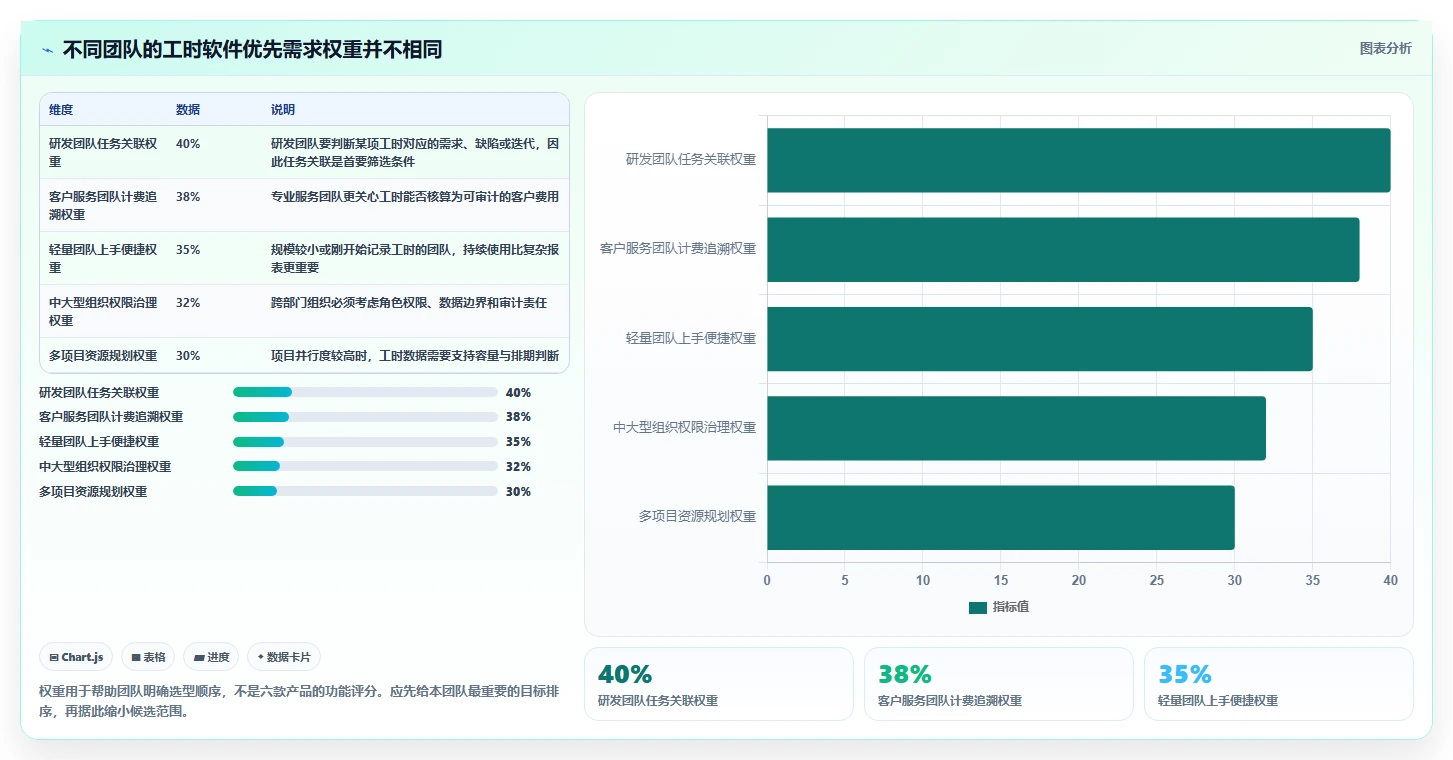Click the 客户服务团队计费追溯权重 progress bar
Viewport: 1453px width, 760px height.
(365, 417)
